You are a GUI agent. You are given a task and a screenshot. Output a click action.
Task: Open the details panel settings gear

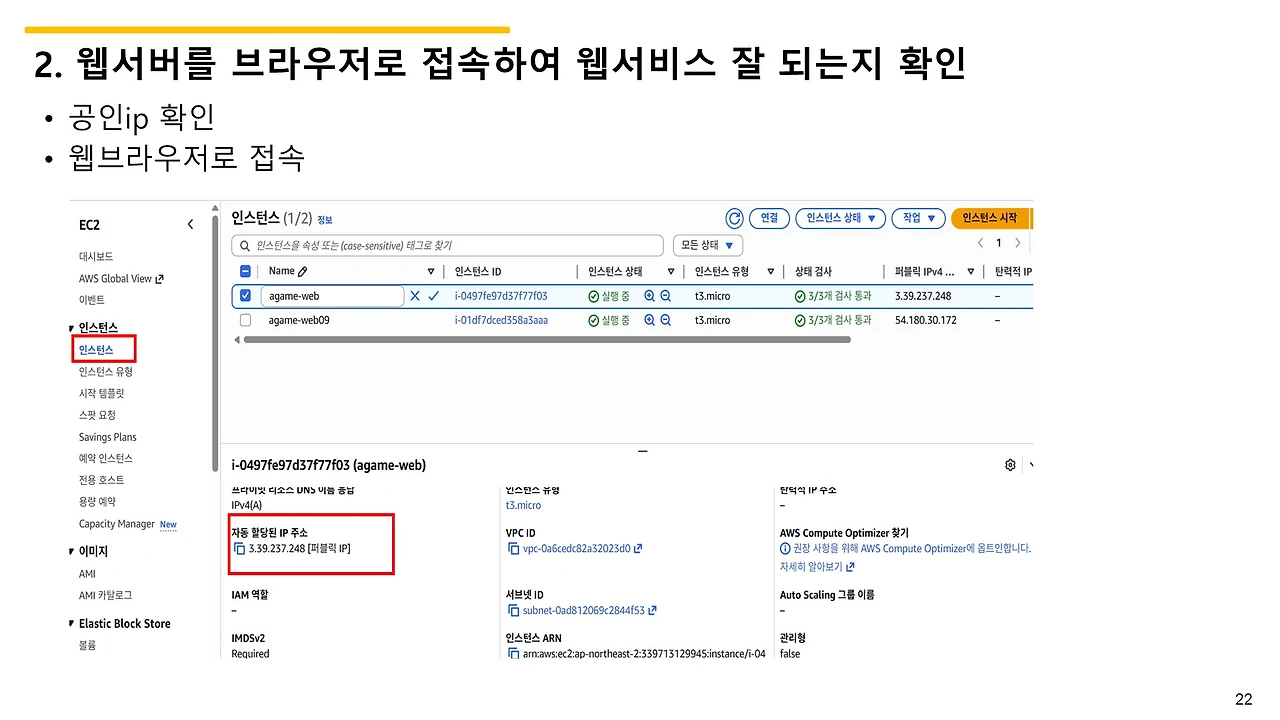(1010, 464)
